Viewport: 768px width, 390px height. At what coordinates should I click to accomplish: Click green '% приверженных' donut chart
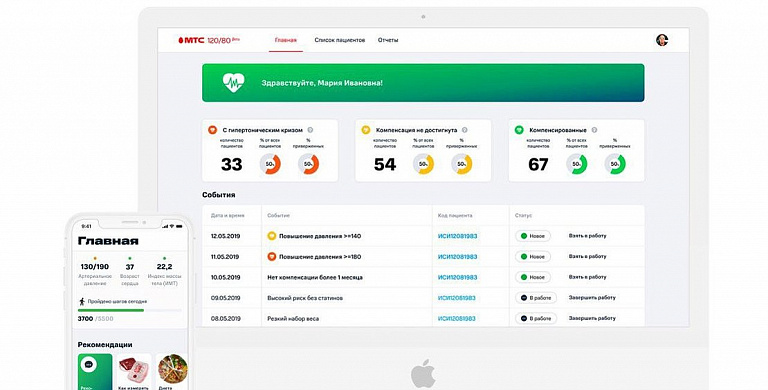615,164
